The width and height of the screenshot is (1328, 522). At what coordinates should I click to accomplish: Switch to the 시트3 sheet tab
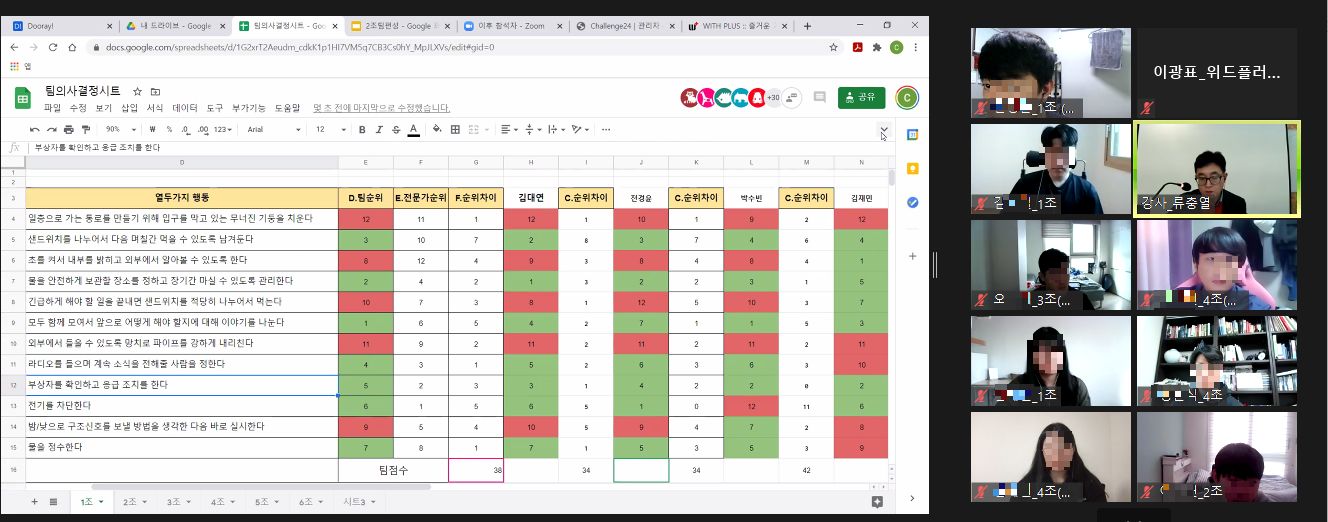pyautogui.click(x=359, y=502)
